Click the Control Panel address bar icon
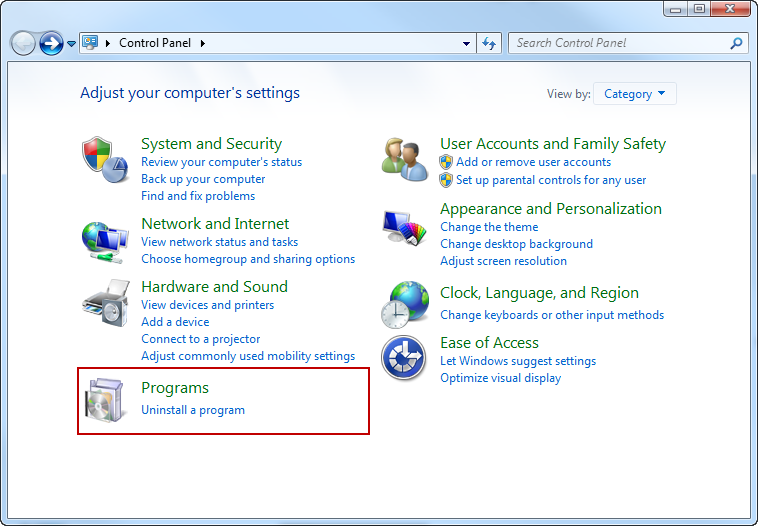Viewport: 758px width, 526px height. pos(90,43)
